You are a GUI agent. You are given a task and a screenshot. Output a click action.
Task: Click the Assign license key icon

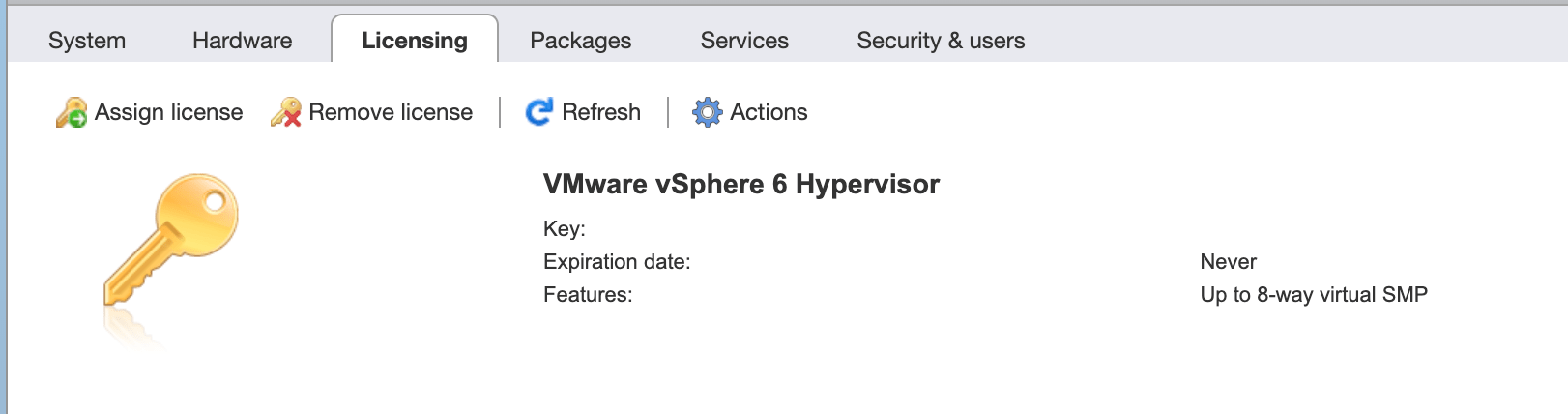(72, 112)
